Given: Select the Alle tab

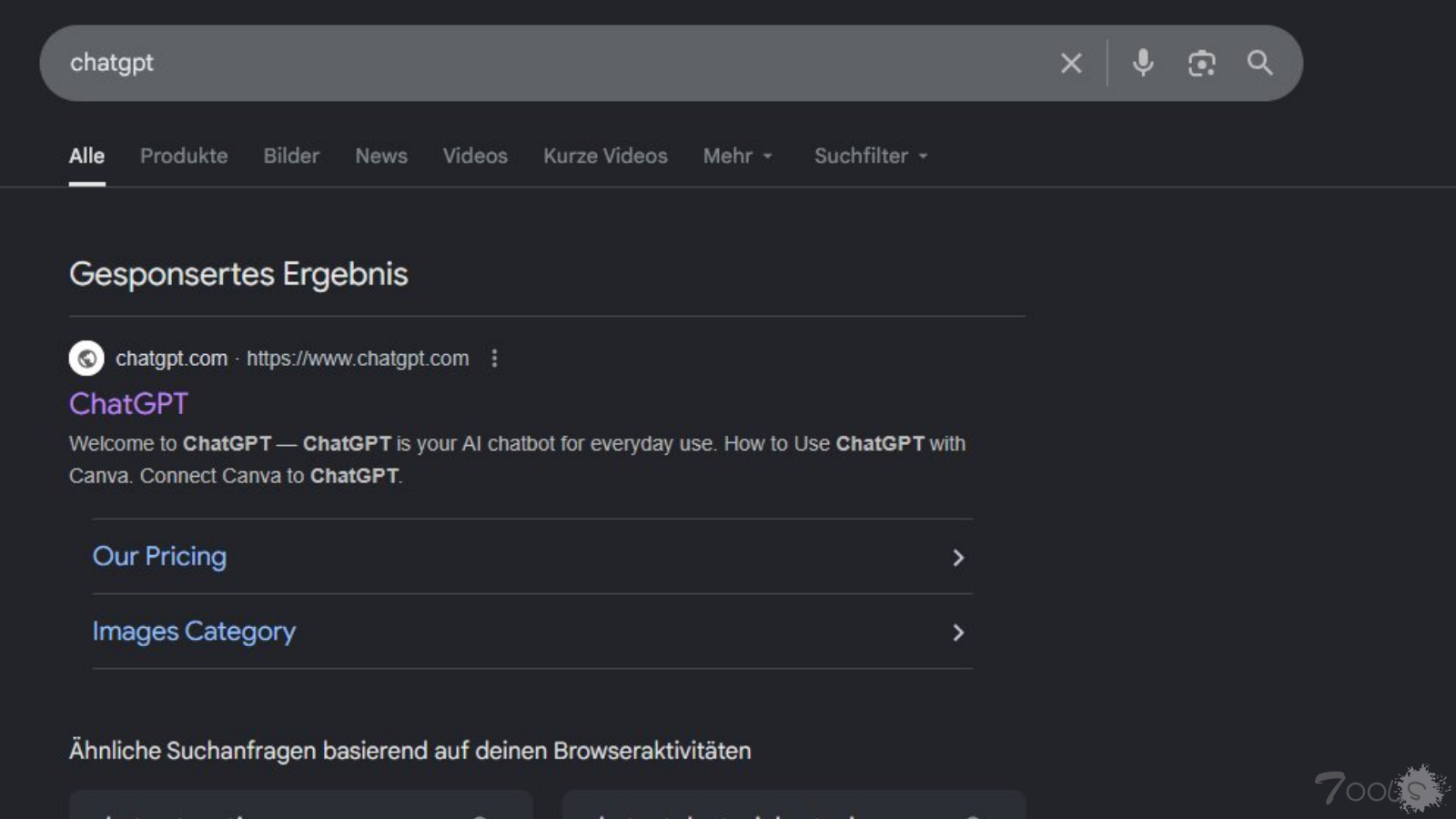Looking at the screenshot, I should click(86, 156).
